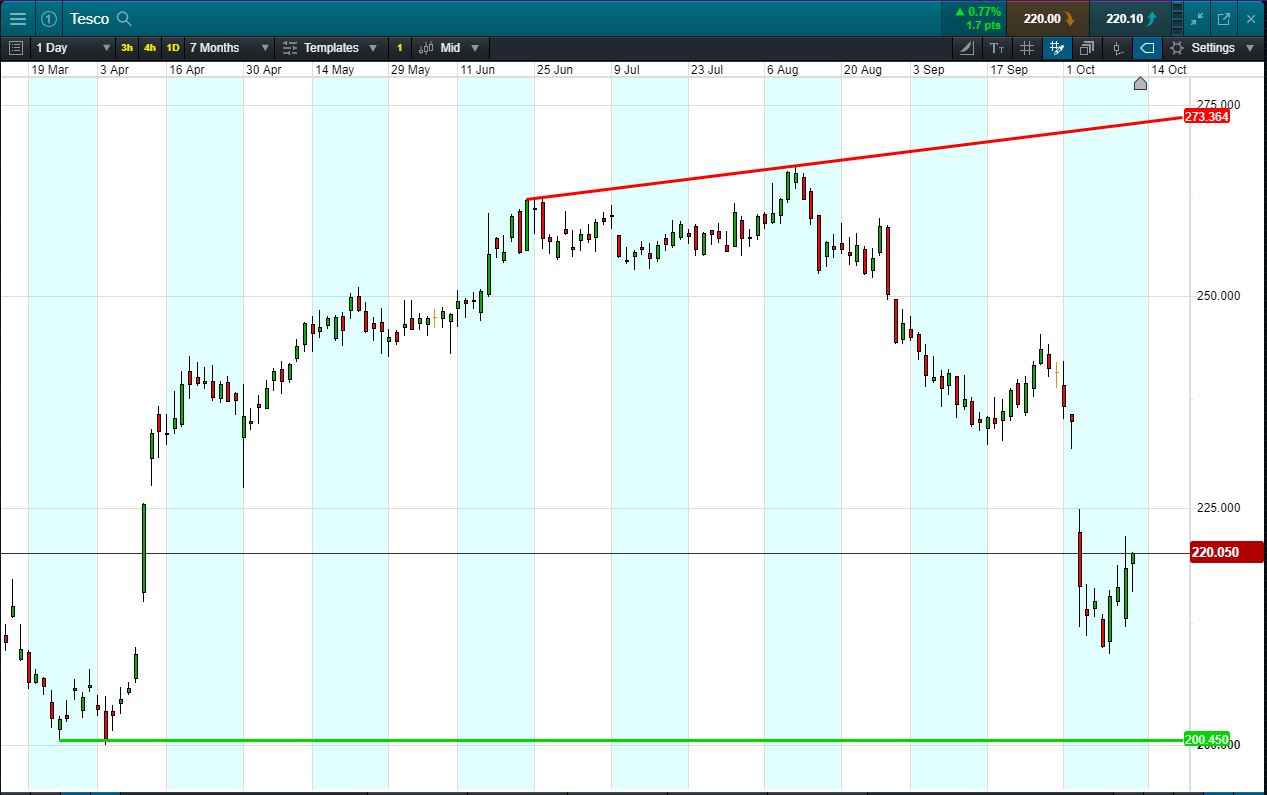Image resolution: width=1267 pixels, height=795 pixels.
Task: Click the Templates sliders icon
Action: (x=290, y=48)
